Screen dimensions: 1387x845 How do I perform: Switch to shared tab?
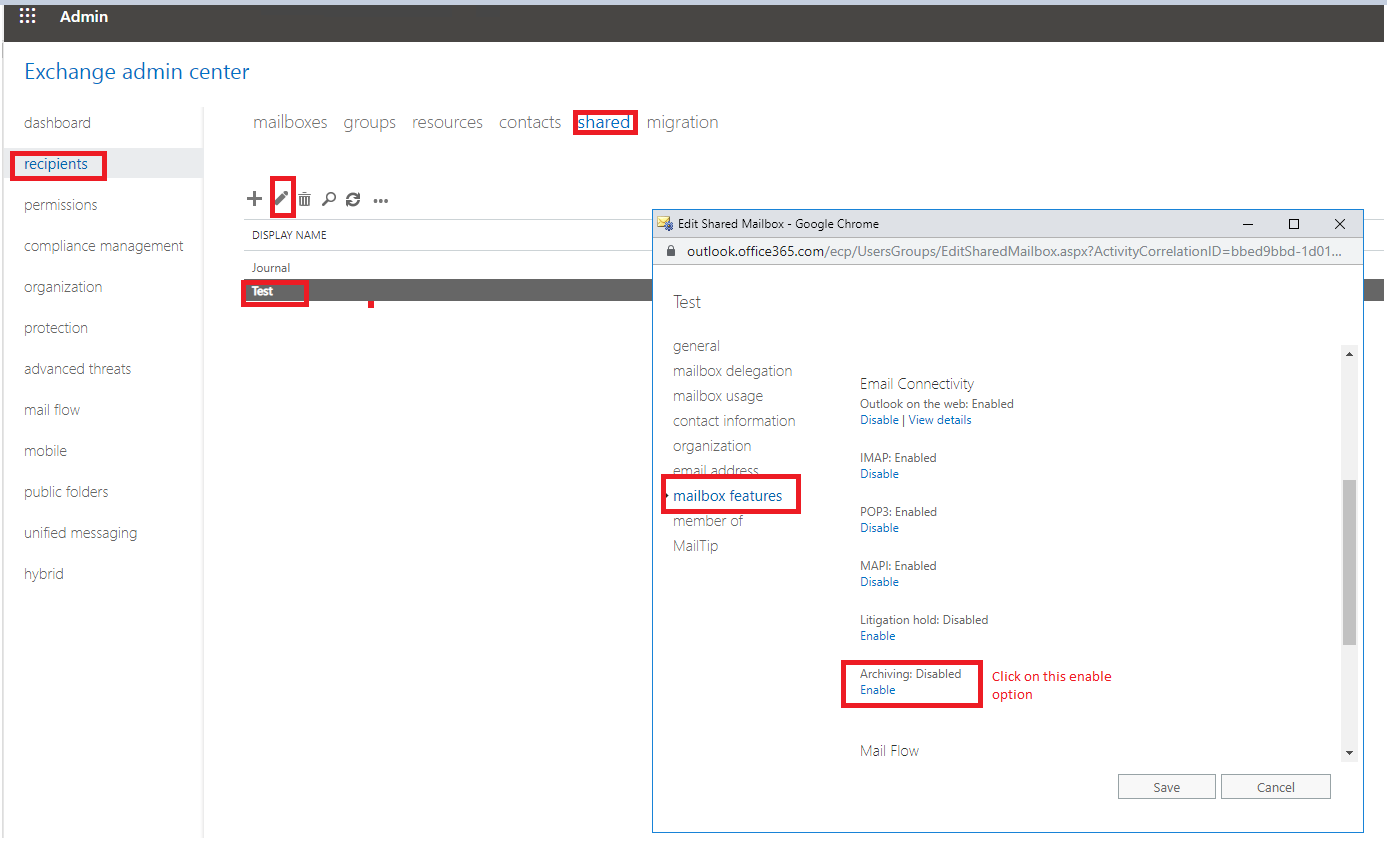click(x=604, y=122)
